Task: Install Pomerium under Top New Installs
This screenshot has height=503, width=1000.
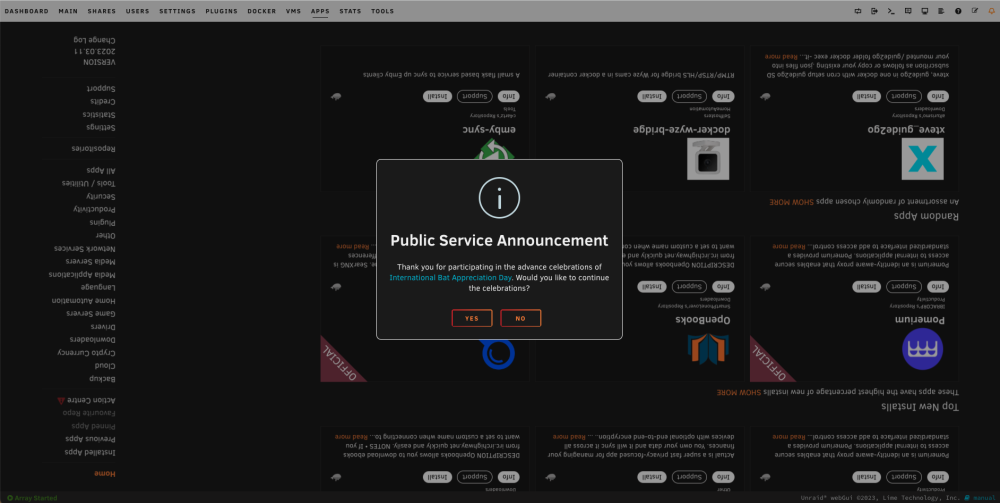Action: point(867,287)
